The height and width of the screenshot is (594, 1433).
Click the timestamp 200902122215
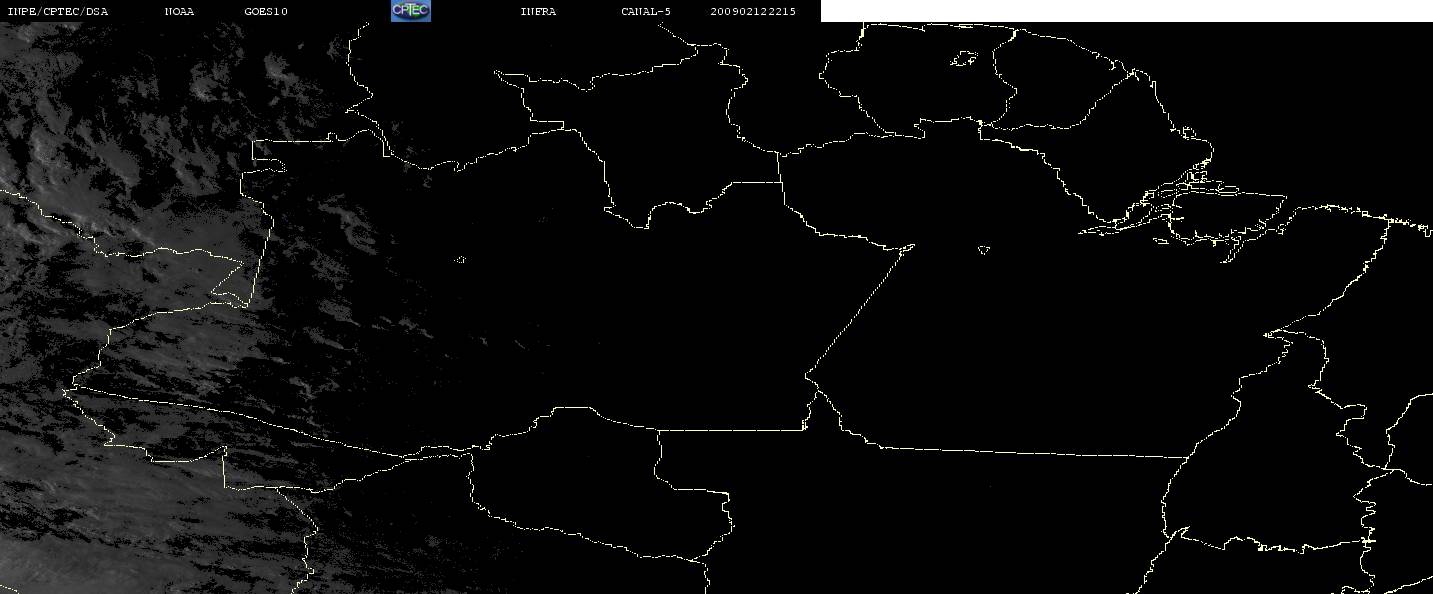tap(754, 12)
